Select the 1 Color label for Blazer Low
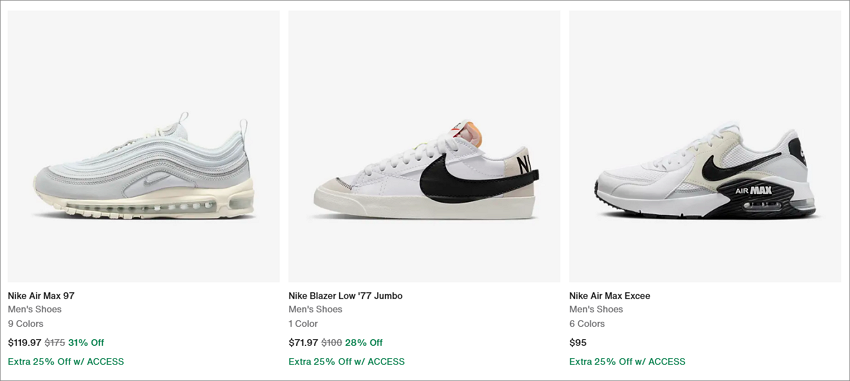 [303, 324]
